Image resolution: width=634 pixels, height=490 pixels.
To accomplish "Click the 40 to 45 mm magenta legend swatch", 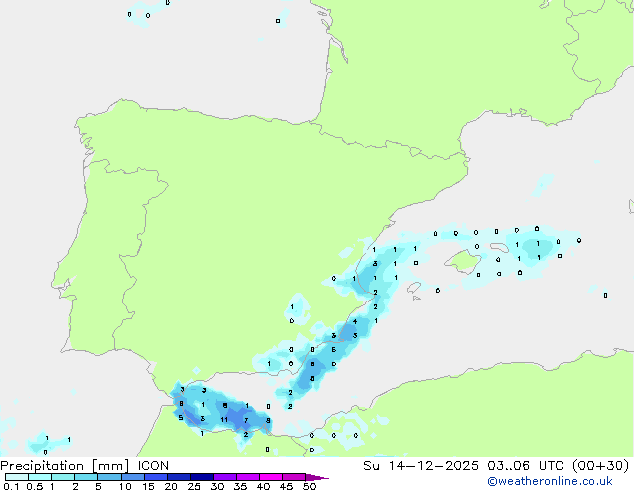I will (x=271, y=477).
